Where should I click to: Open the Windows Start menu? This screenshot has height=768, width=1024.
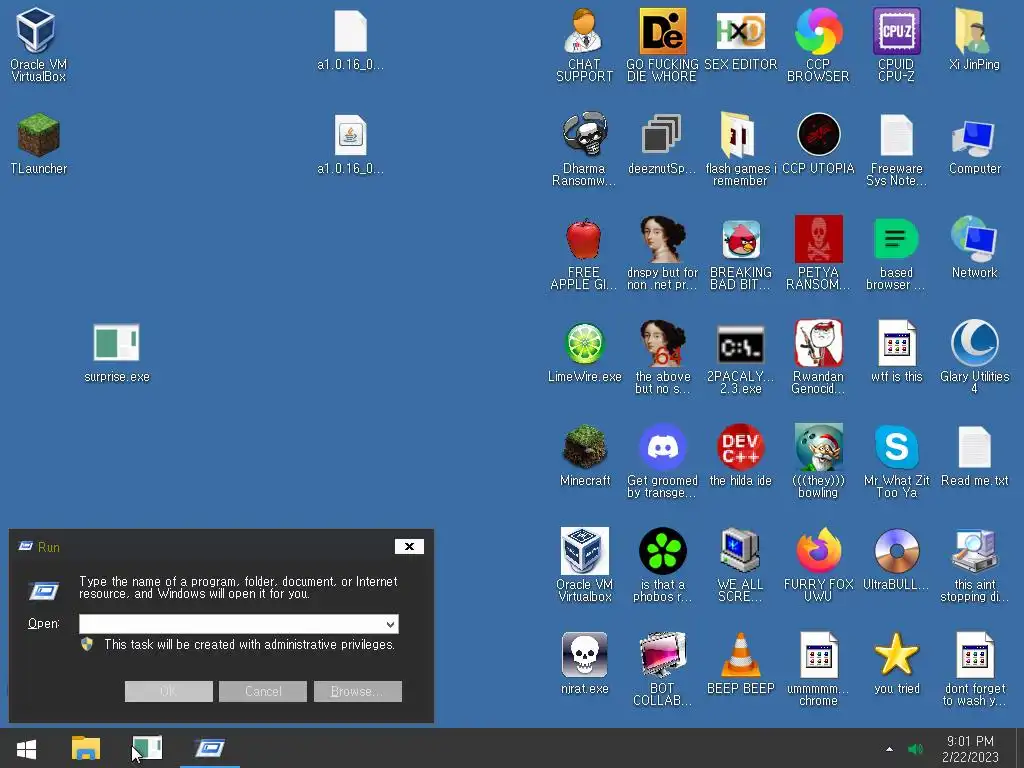(x=26, y=748)
